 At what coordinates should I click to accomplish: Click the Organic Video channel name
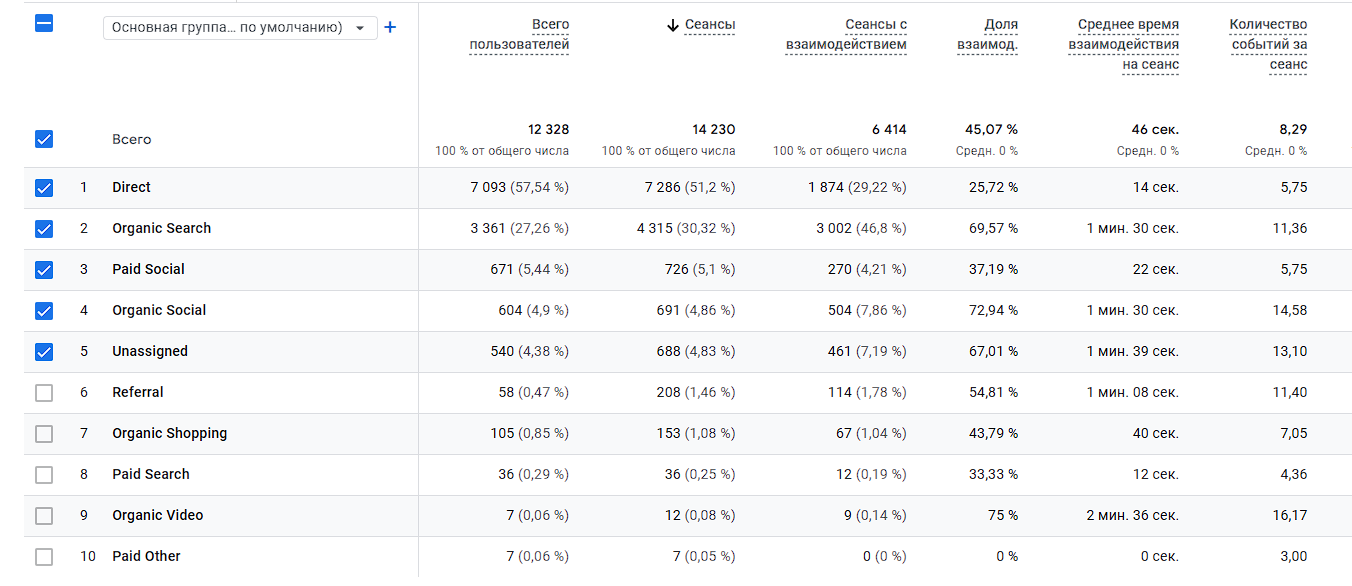157,515
